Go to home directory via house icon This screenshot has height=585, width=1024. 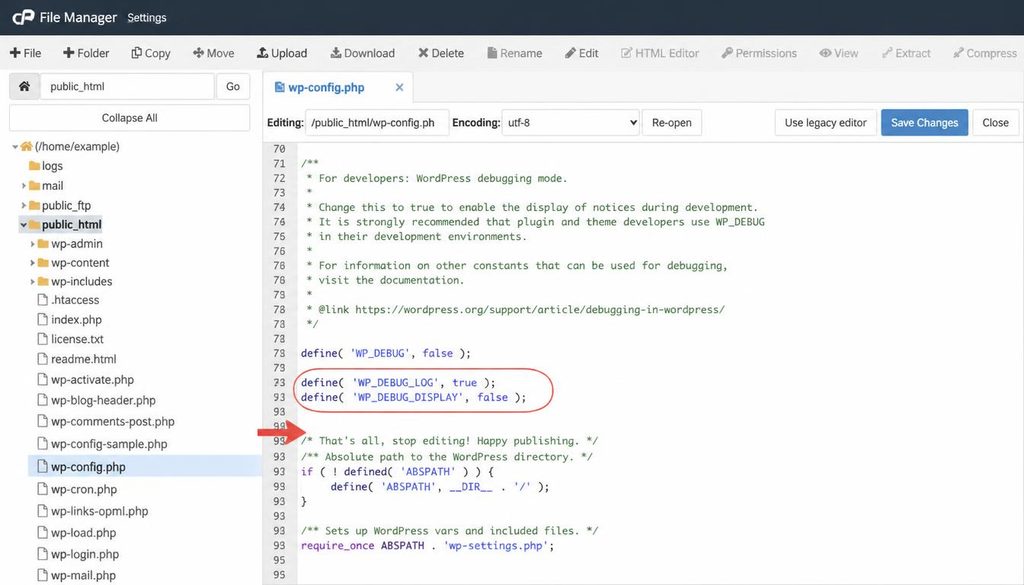24,86
